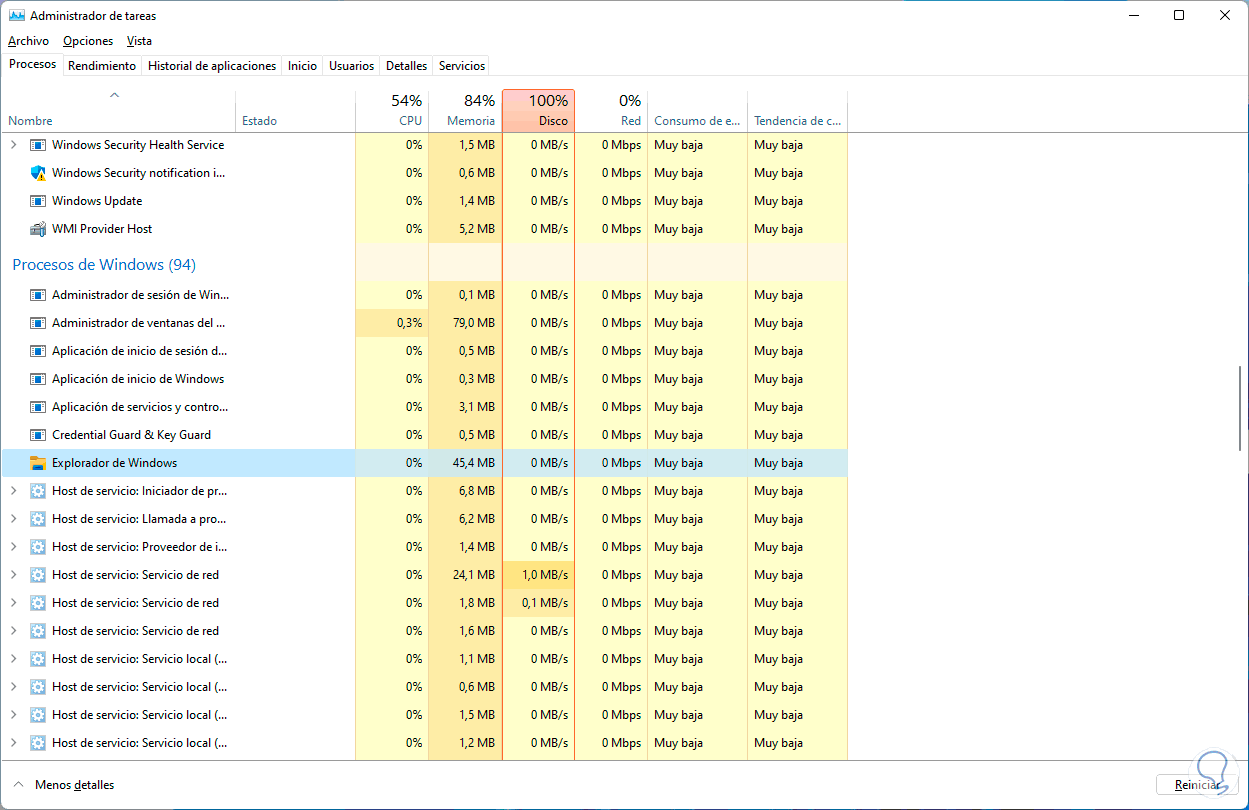The image size is (1249, 810).
Task: Click the Windows Security notification shield icon
Action: click(38, 173)
